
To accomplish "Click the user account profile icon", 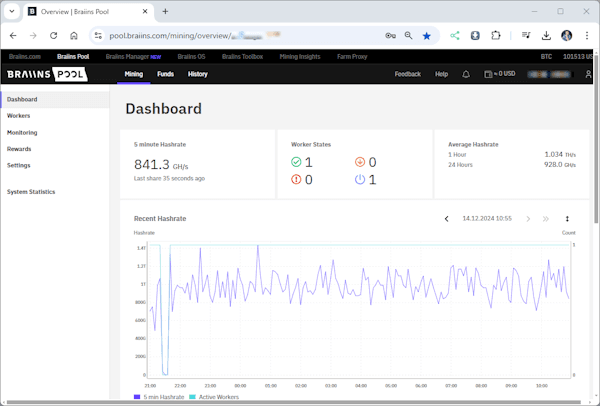I will point(588,74).
